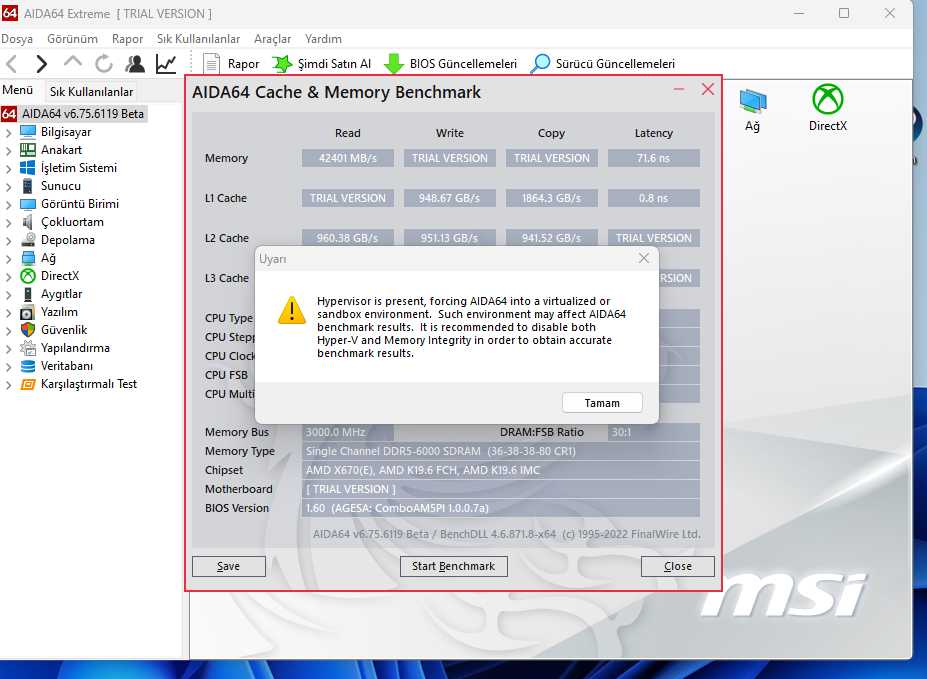
Task: Click the BIOS Güncellemeleri download arrow icon
Action: coord(394,64)
